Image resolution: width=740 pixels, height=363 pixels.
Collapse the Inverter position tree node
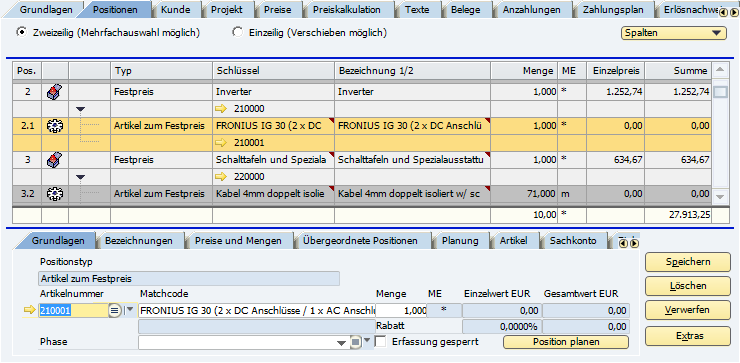80,109
